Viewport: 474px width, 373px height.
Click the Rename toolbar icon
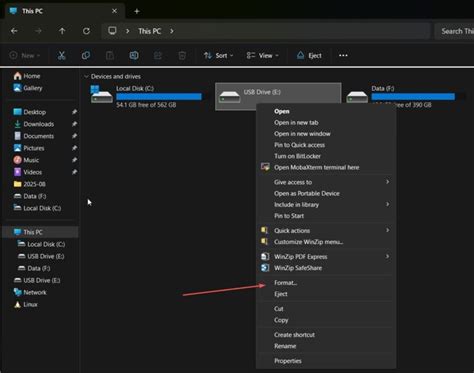coord(134,55)
